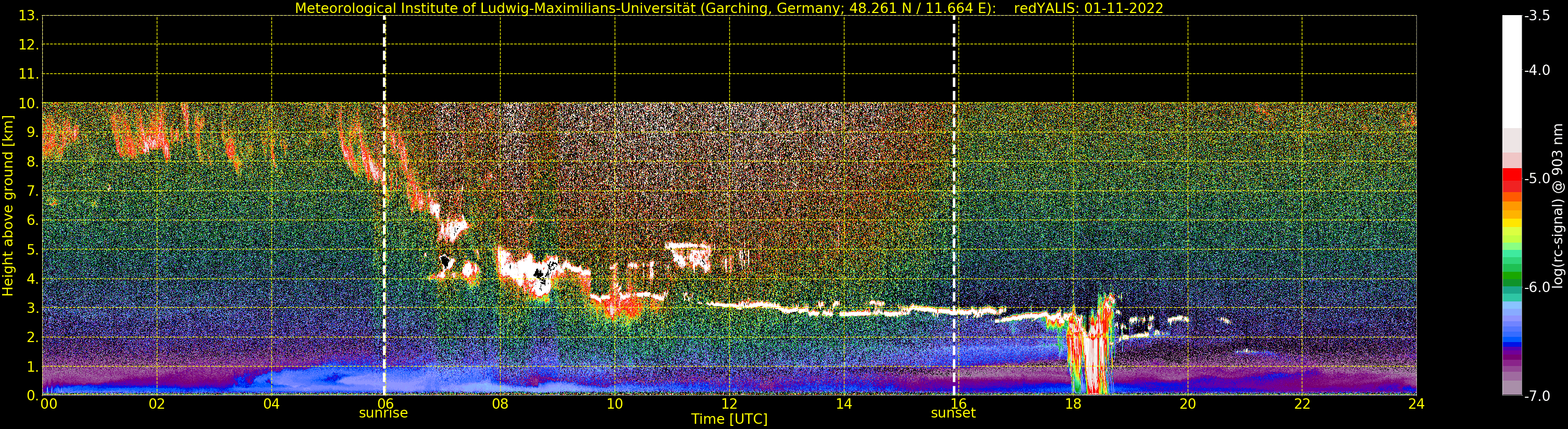The image size is (1568, 429).
Task: Click the time tick label '14'
Action: click(x=844, y=404)
